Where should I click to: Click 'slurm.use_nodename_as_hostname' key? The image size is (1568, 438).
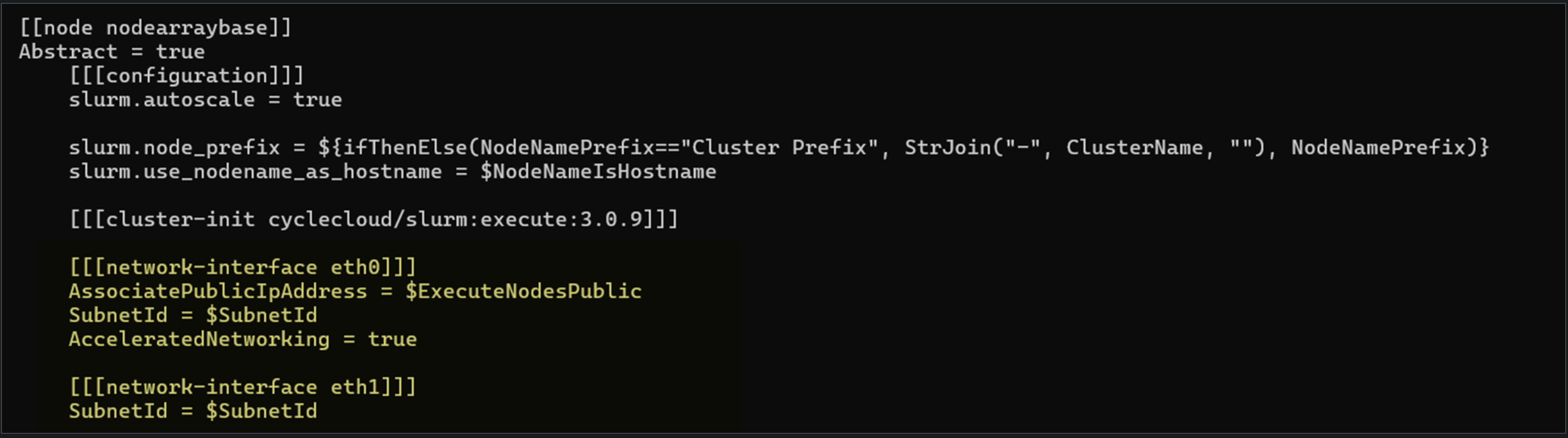[255, 172]
